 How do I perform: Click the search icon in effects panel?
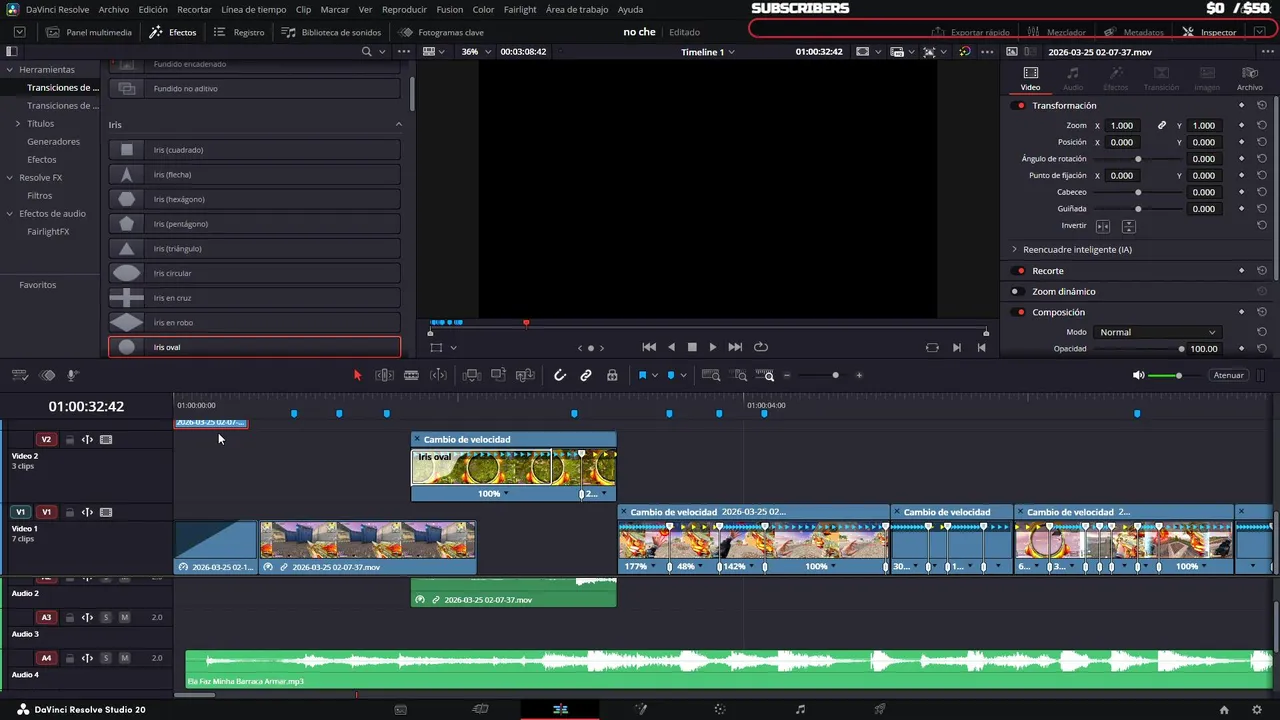[367, 51]
